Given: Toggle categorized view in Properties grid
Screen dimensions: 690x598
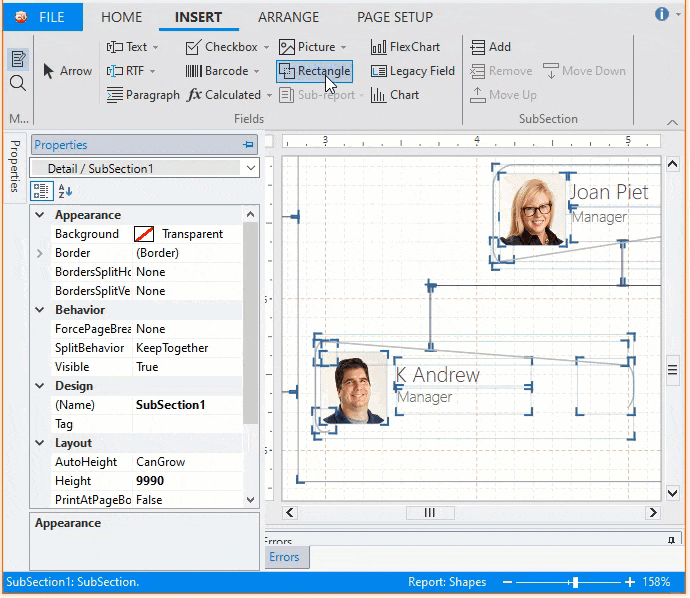Looking at the screenshot, I should point(42,191).
